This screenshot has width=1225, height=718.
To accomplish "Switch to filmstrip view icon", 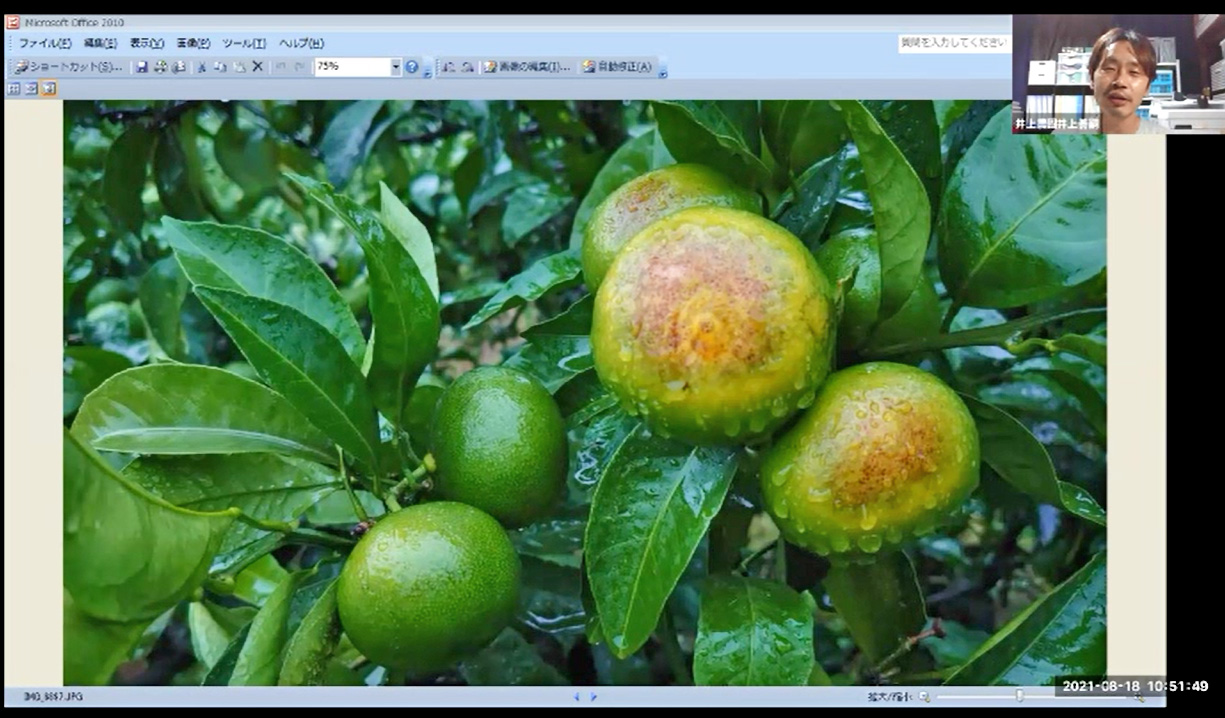I will click(x=31, y=88).
